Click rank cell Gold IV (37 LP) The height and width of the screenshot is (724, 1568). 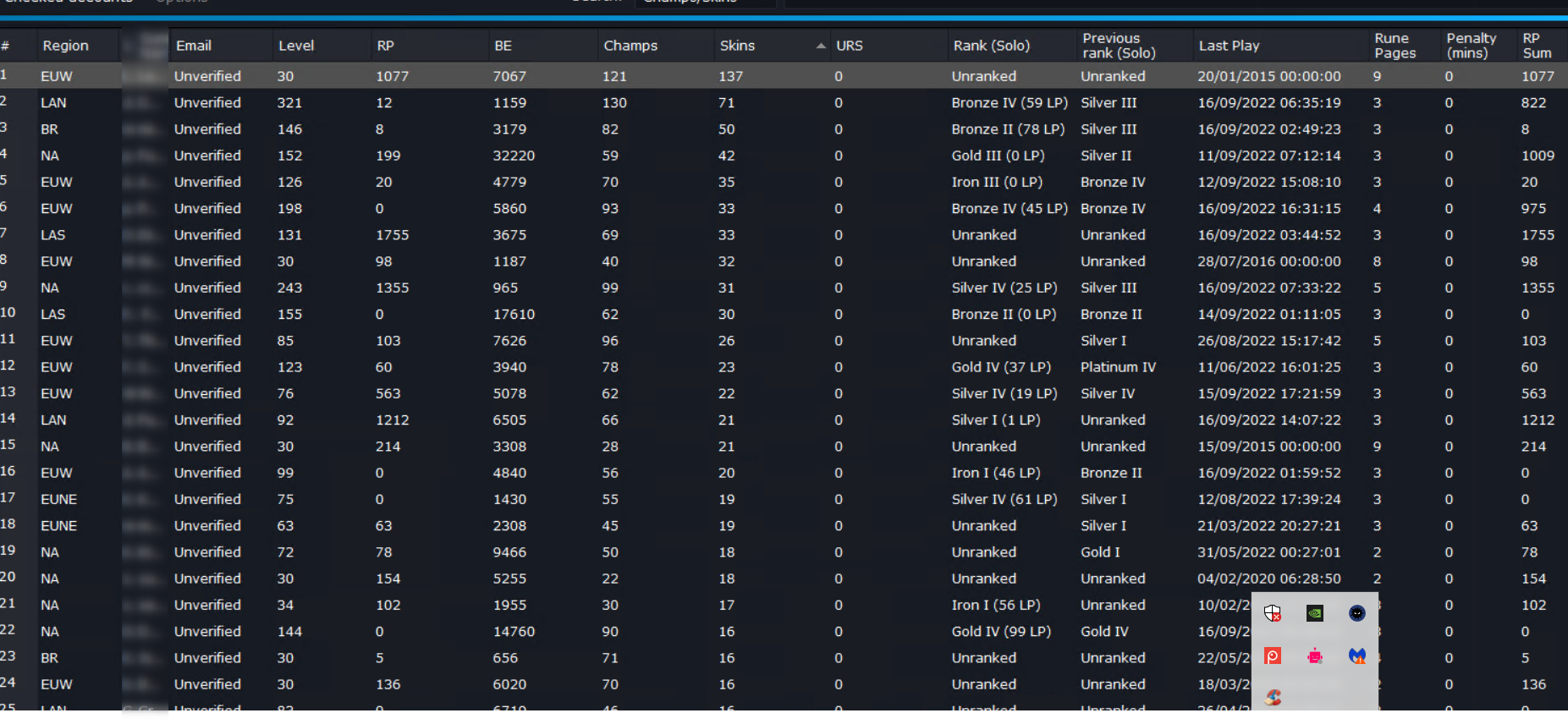coord(1000,367)
